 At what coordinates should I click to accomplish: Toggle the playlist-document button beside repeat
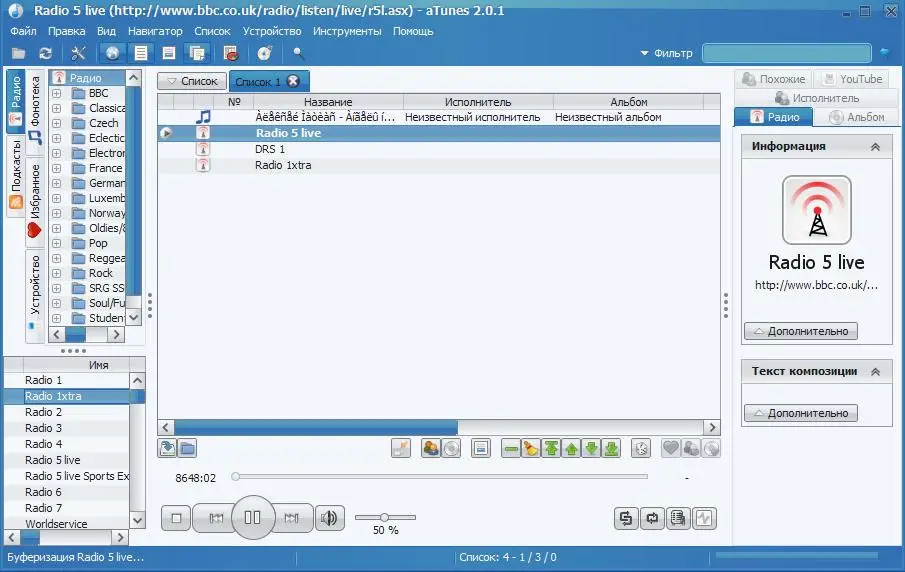point(678,518)
